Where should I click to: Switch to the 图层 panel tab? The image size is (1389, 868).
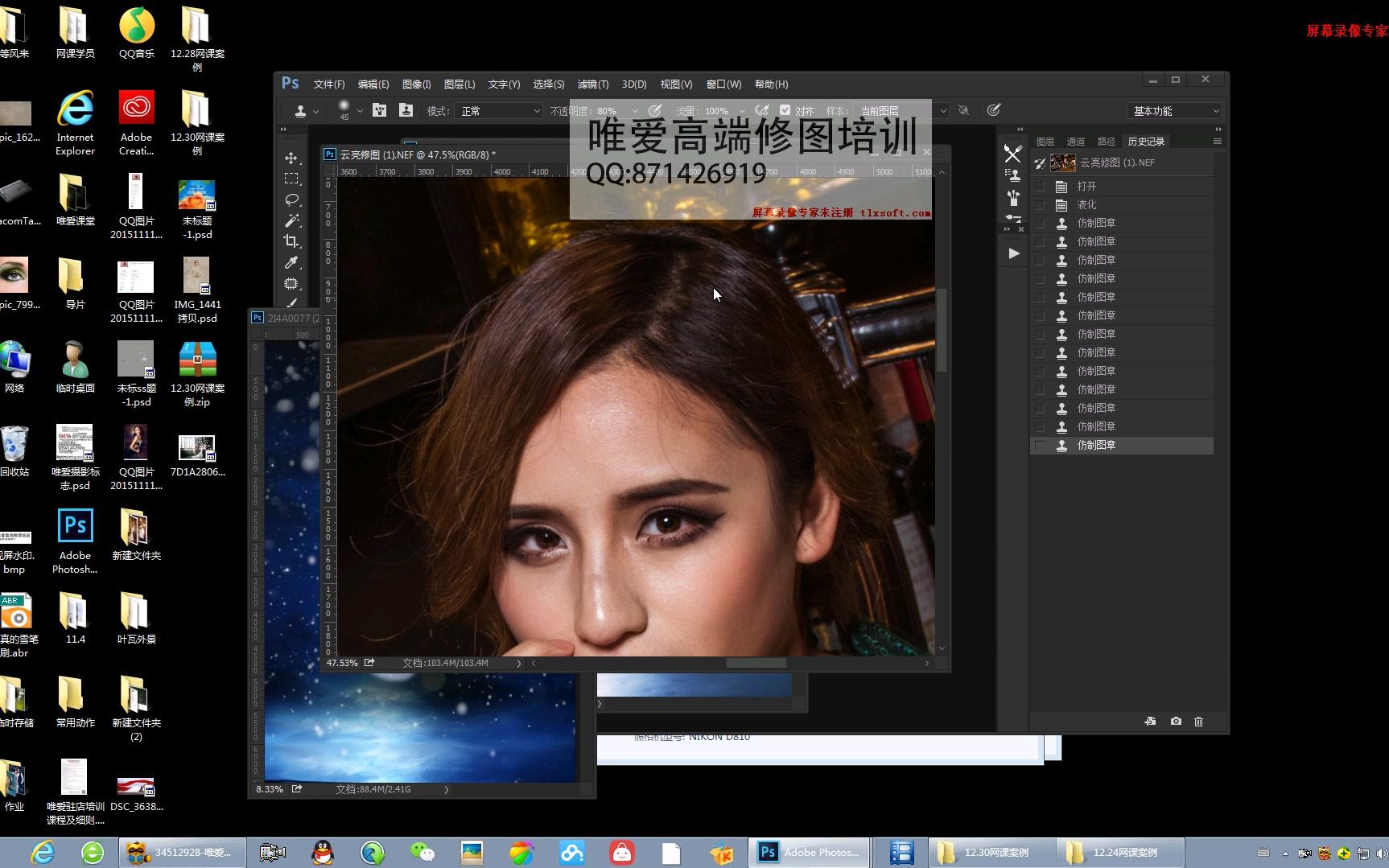(1045, 142)
